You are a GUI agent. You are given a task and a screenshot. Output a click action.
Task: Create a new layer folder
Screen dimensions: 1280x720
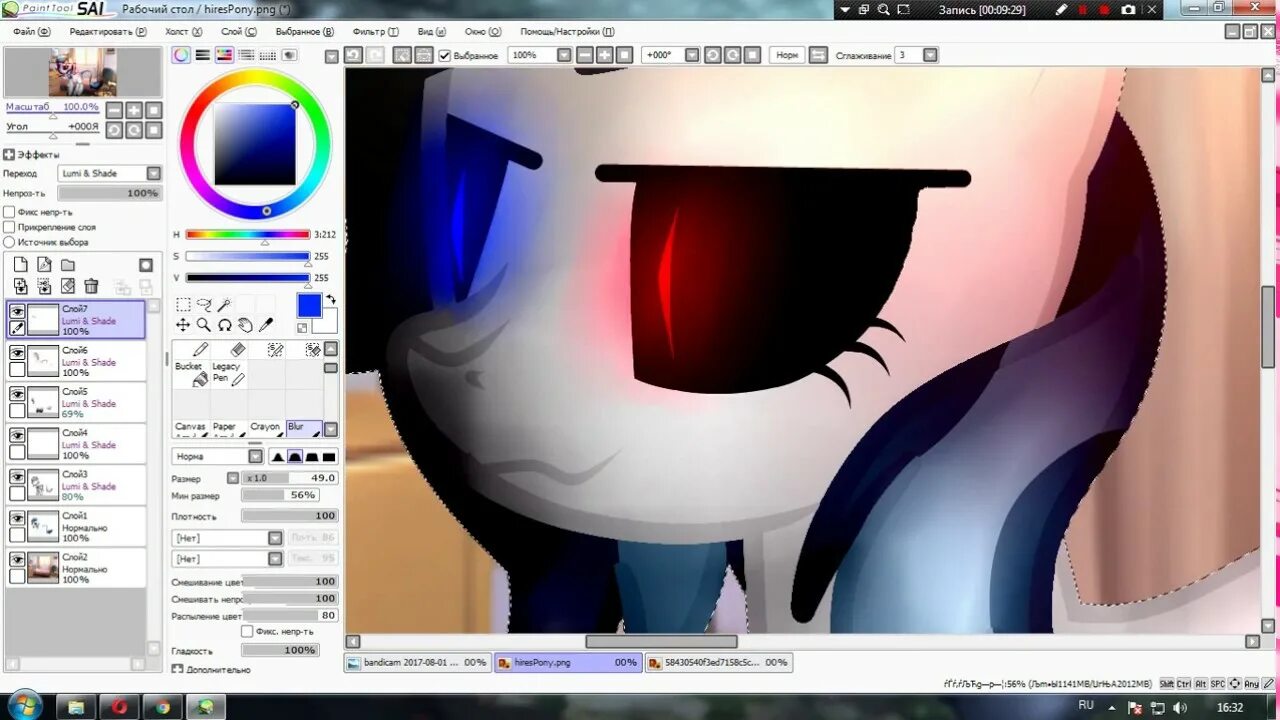coord(68,265)
